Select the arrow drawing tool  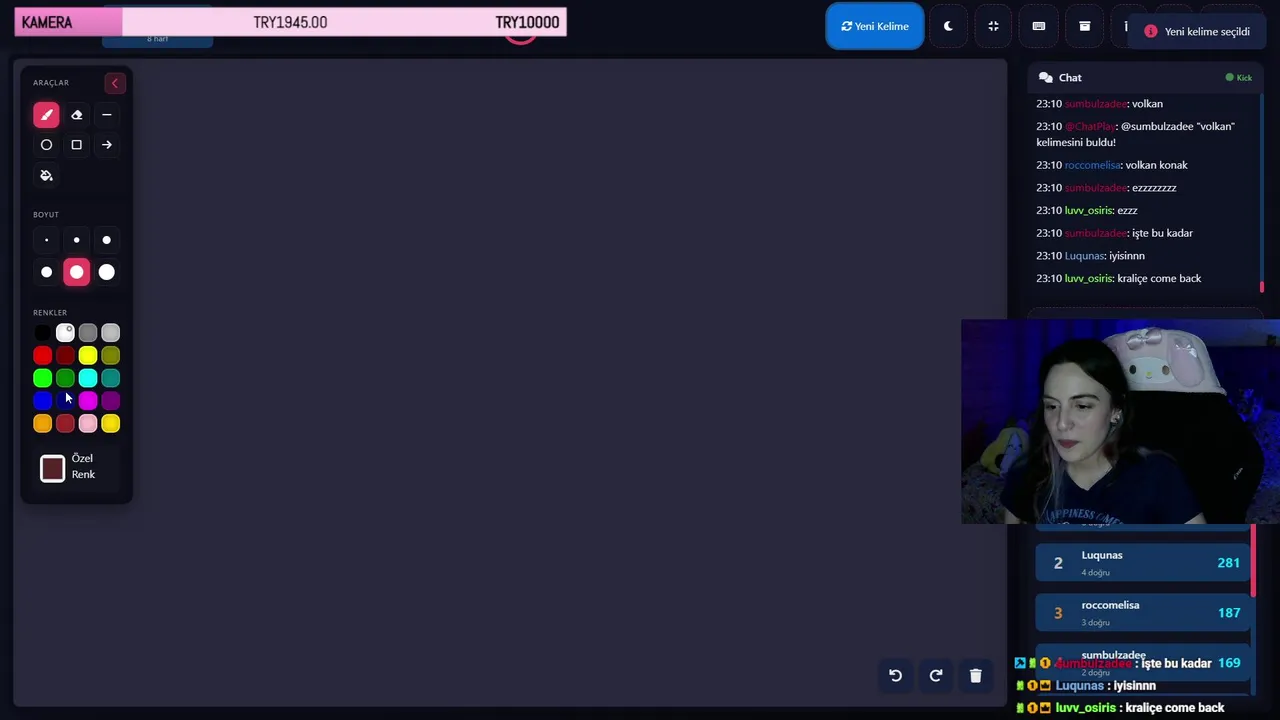[106, 145]
